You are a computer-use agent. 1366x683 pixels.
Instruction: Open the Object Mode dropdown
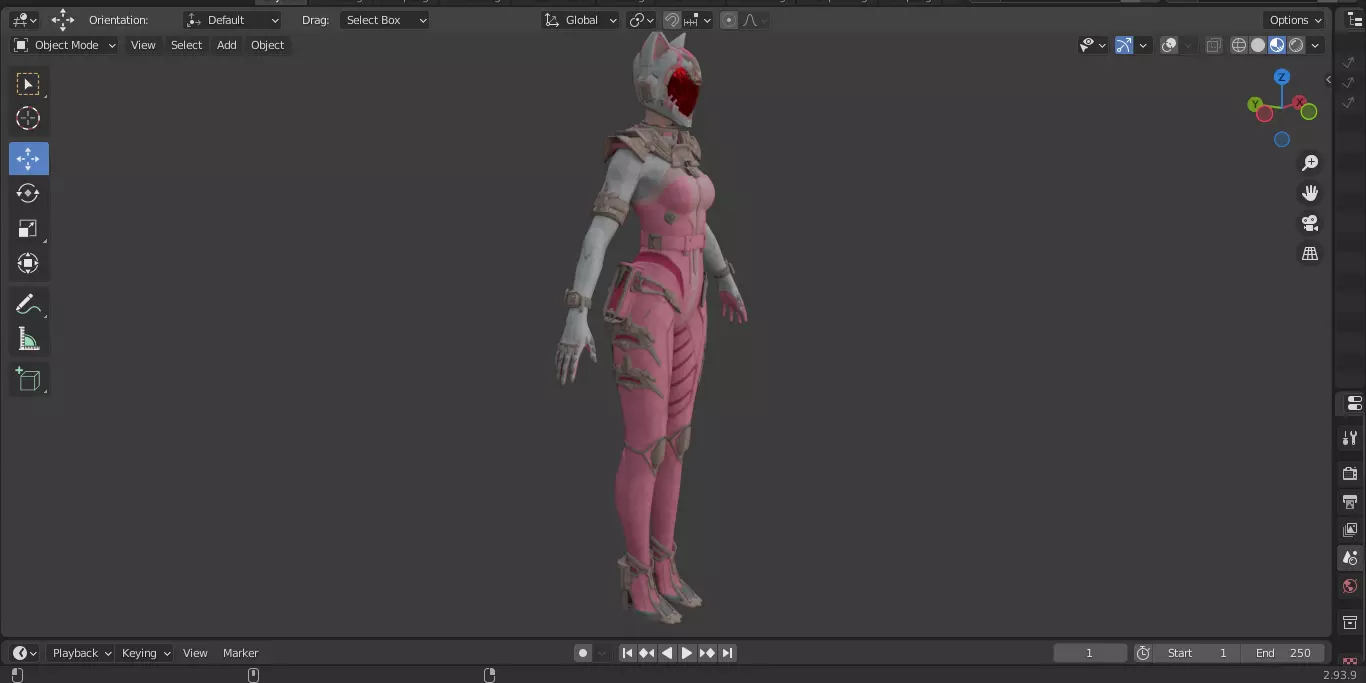pyautogui.click(x=65, y=45)
